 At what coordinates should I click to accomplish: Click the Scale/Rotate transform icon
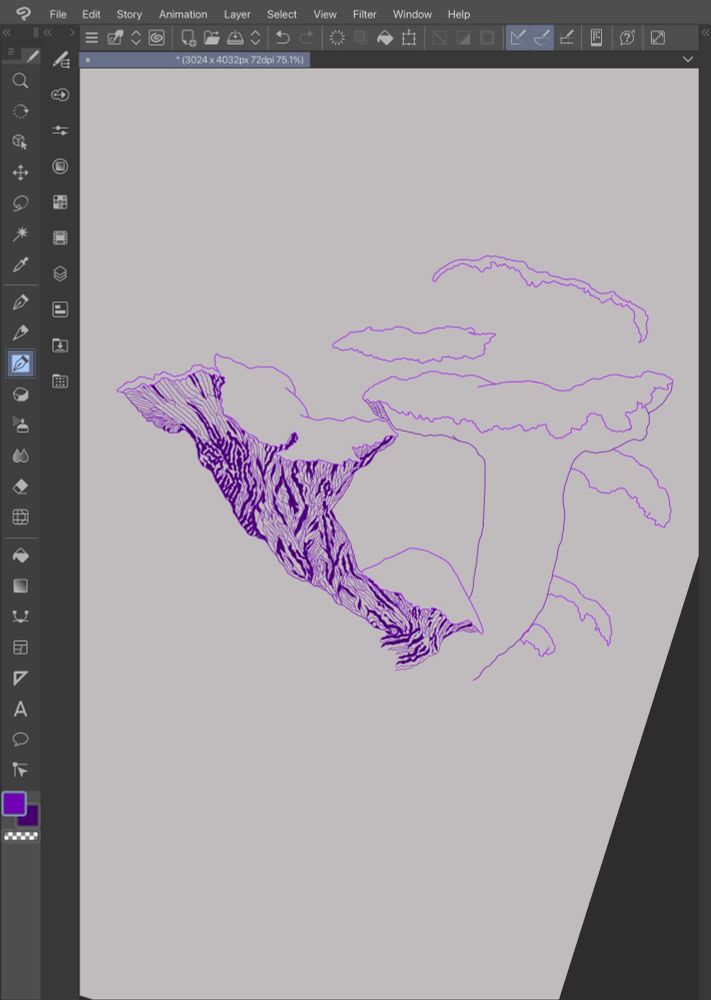(409, 38)
